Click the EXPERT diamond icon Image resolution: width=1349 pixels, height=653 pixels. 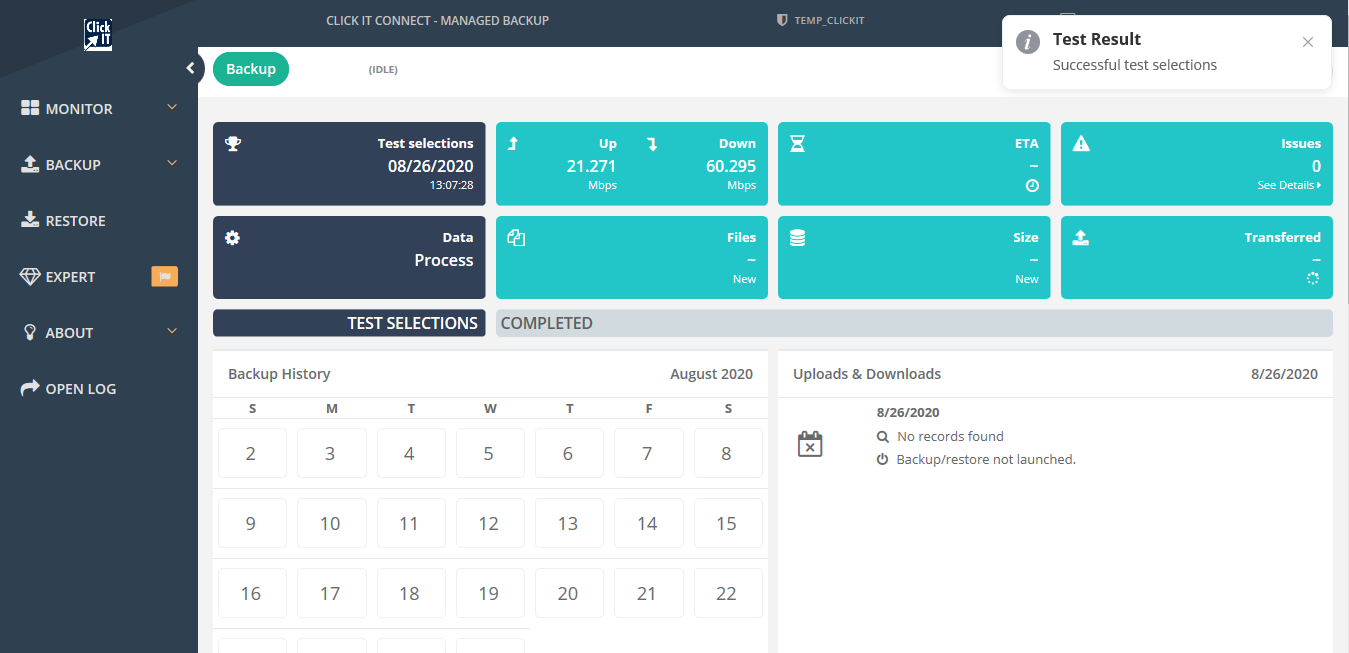pos(30,277)
